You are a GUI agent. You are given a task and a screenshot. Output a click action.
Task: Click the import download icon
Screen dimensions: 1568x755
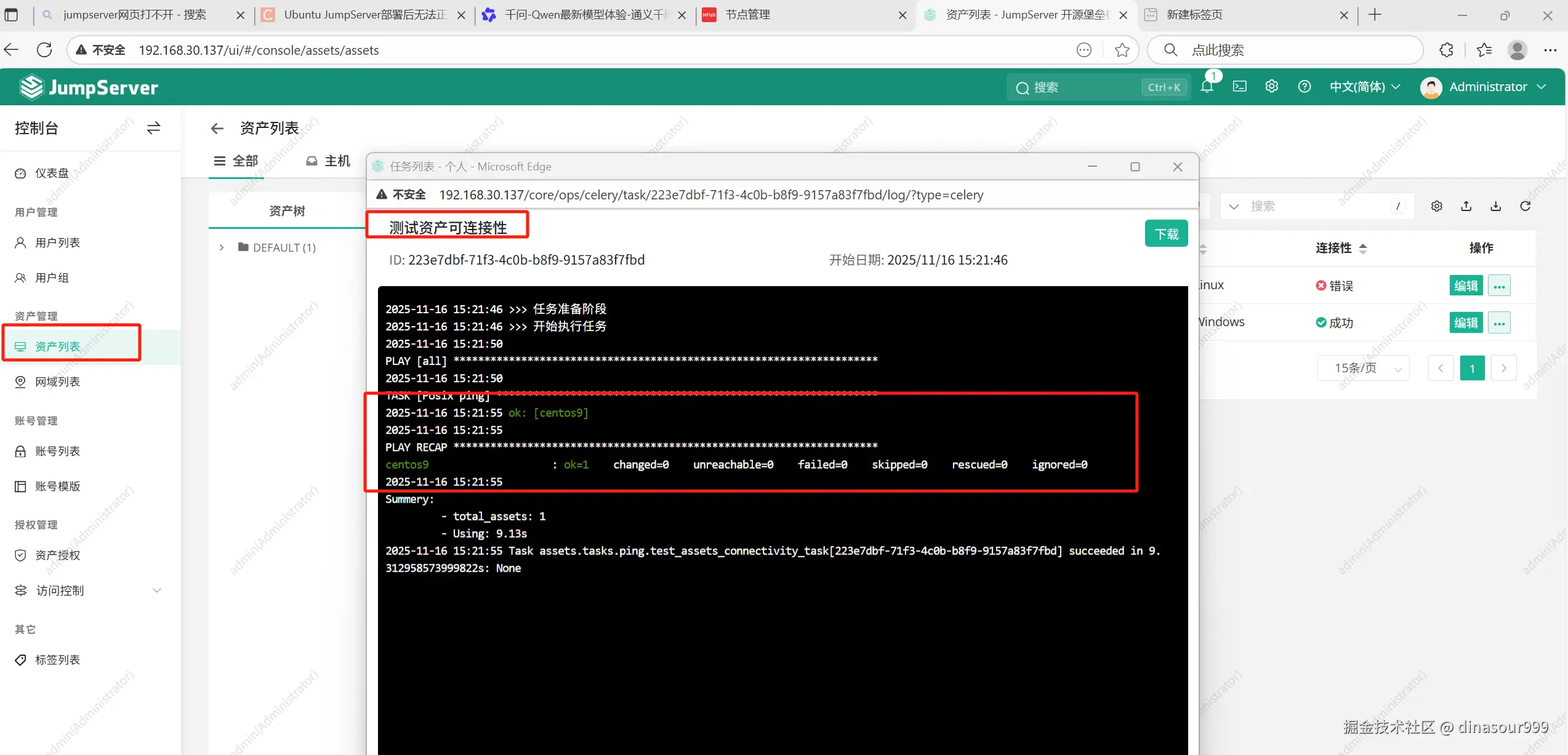(x=1495, y=206)
